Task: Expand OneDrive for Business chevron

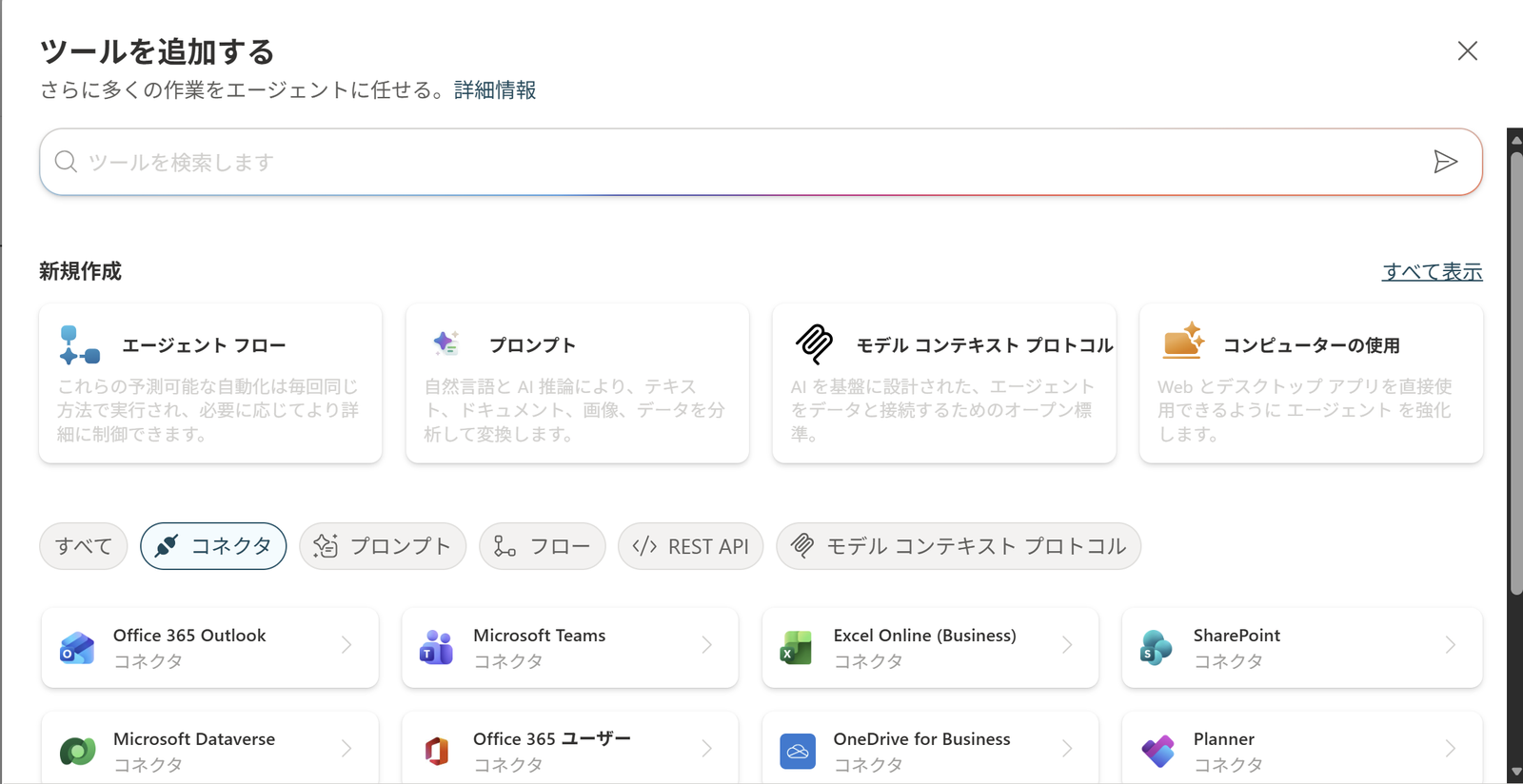Action: coord(1067,749)
